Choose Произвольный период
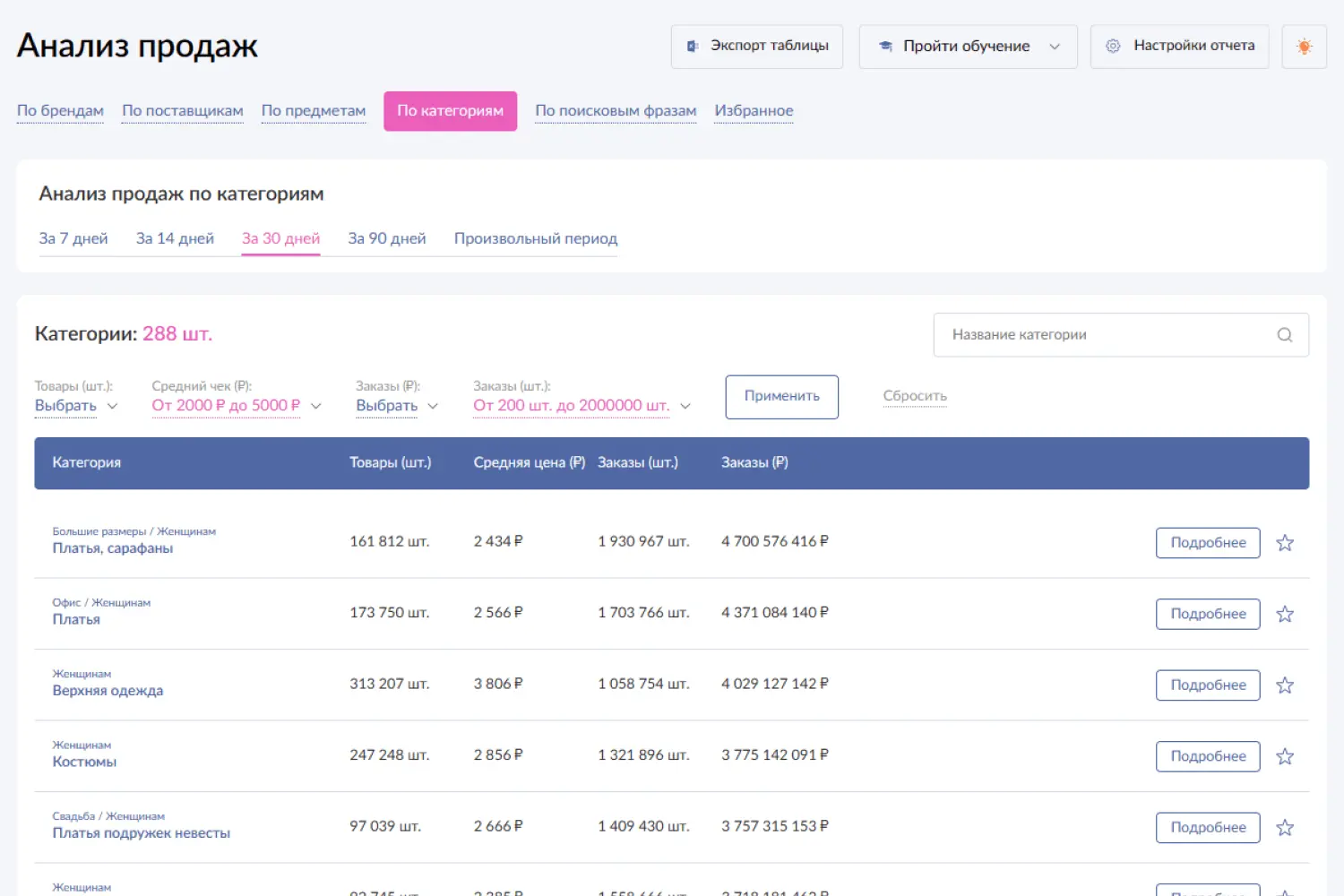 (536, 238)
